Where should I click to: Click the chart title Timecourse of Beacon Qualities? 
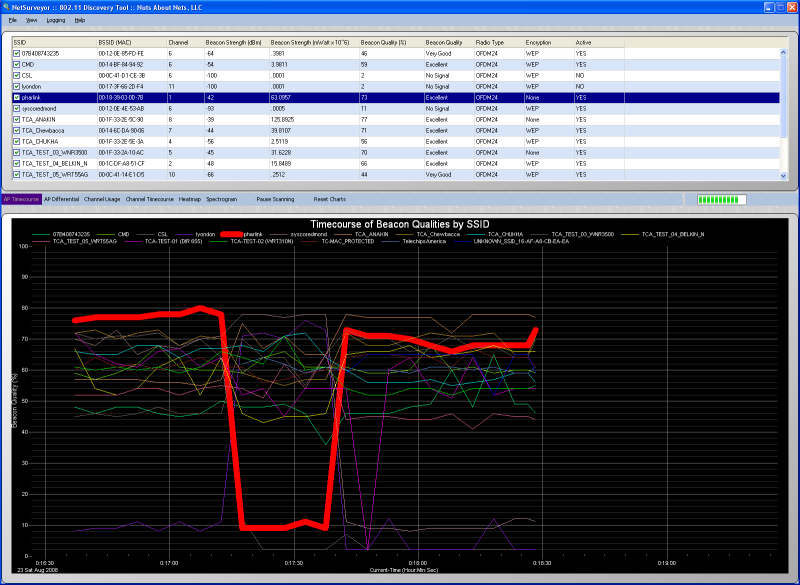coord(399,224)
